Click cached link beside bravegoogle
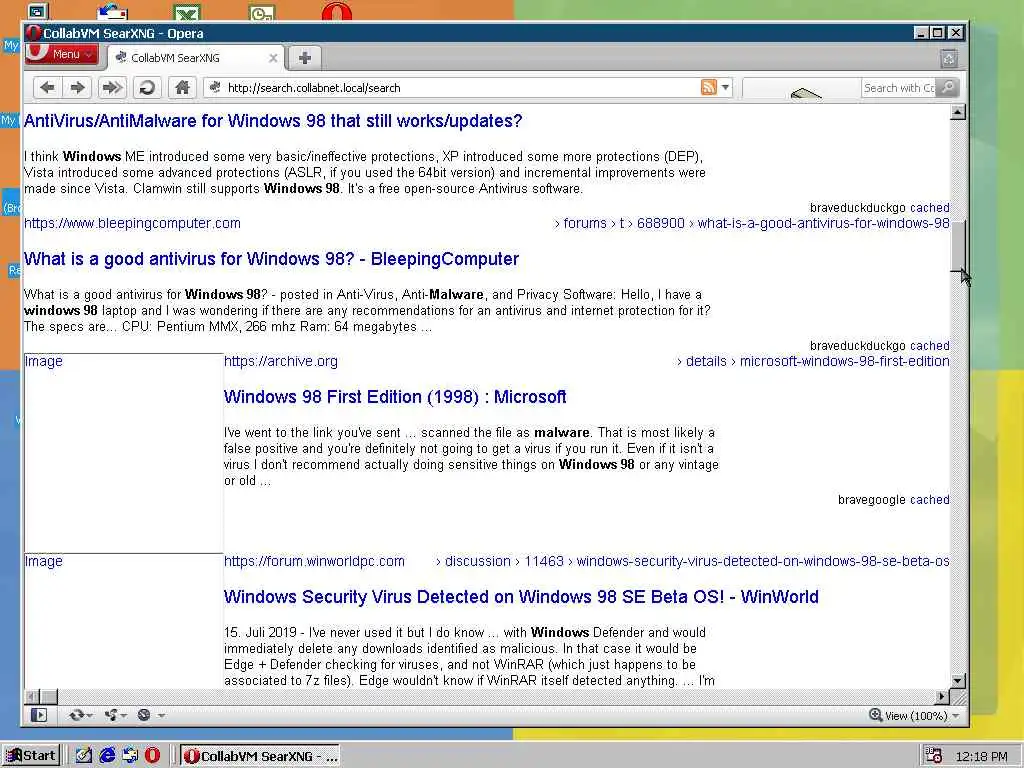Viewport: 1024px width, 768px height. coord(929,500)
